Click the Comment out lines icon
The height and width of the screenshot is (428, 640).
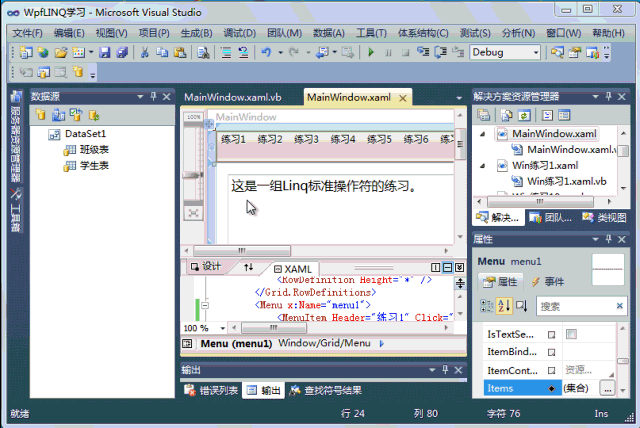pos(226,52)
